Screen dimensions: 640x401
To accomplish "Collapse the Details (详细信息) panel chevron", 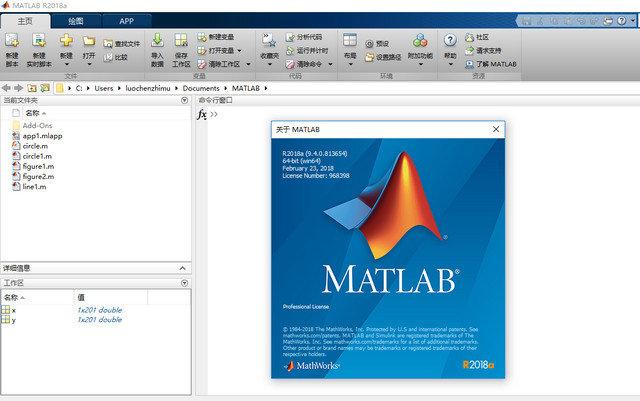I will coord(182,268).
